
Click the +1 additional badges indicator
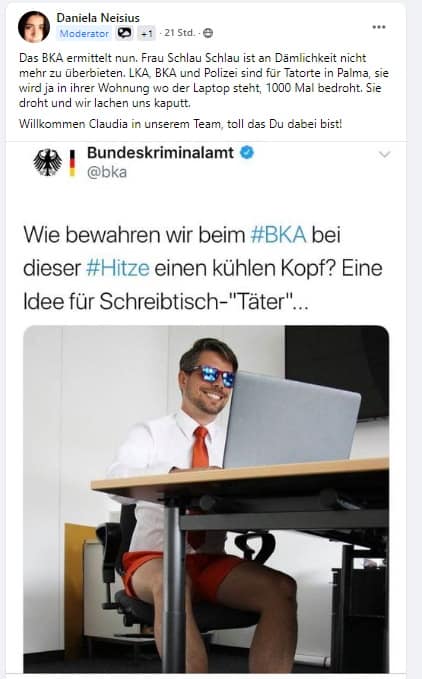(146, 33)
